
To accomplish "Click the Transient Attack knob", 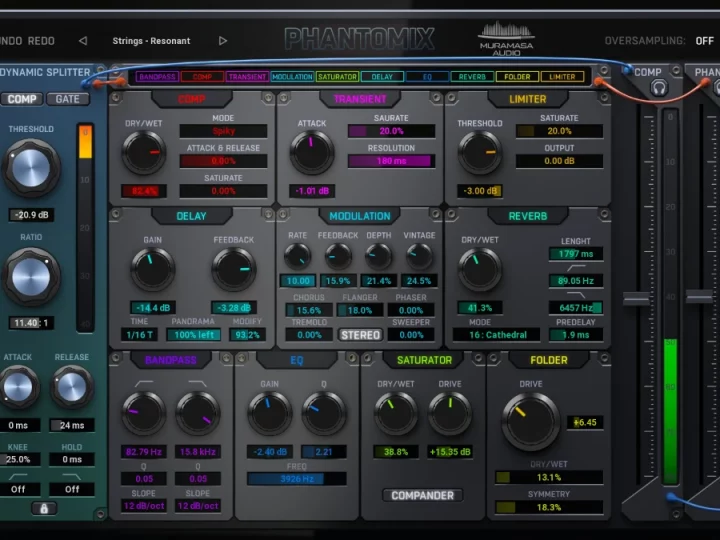I will [312, 152].
